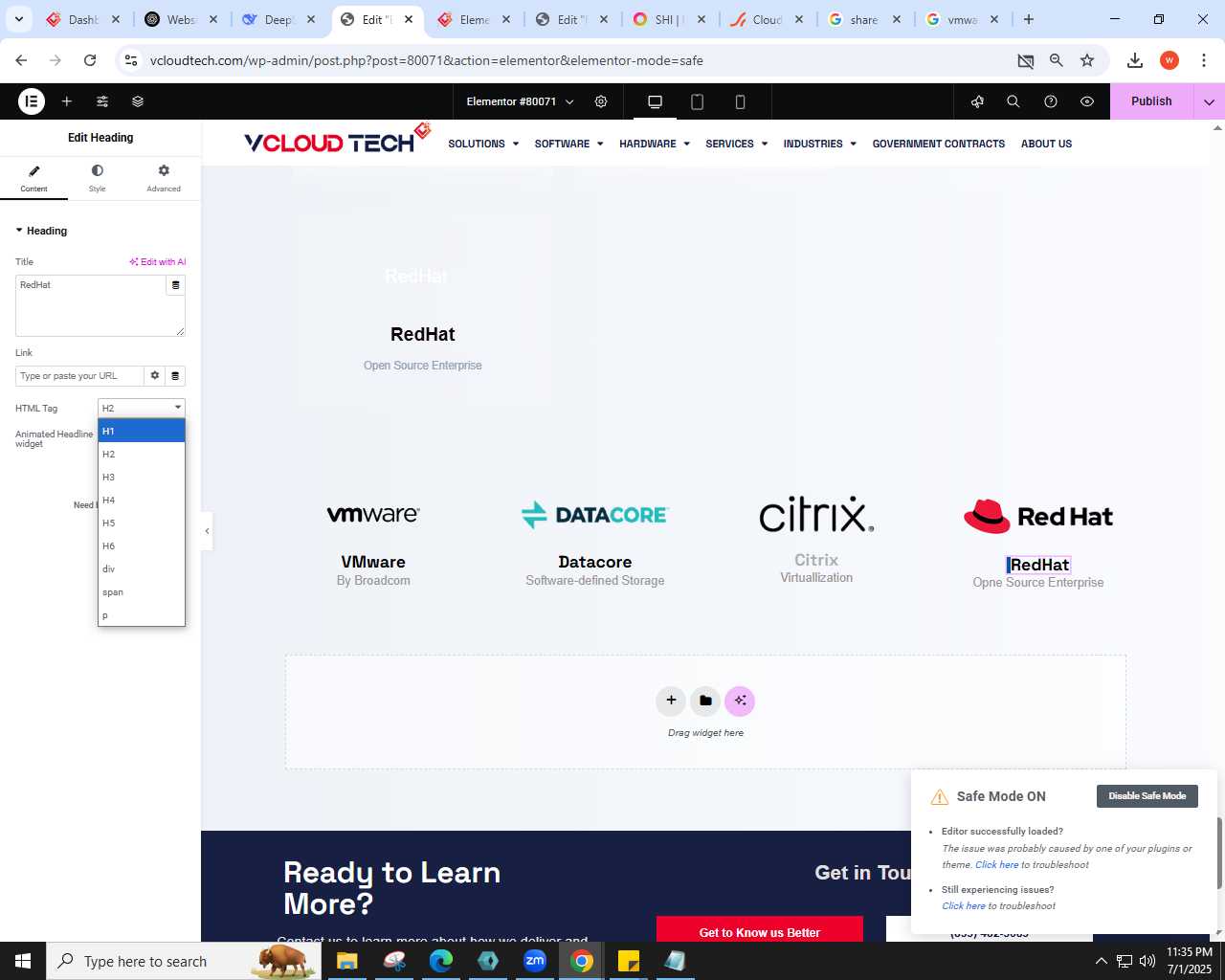This screenshot has height=980, width=1225.
Task: Select div from HTML Tag list
Action: click(142, 569)
